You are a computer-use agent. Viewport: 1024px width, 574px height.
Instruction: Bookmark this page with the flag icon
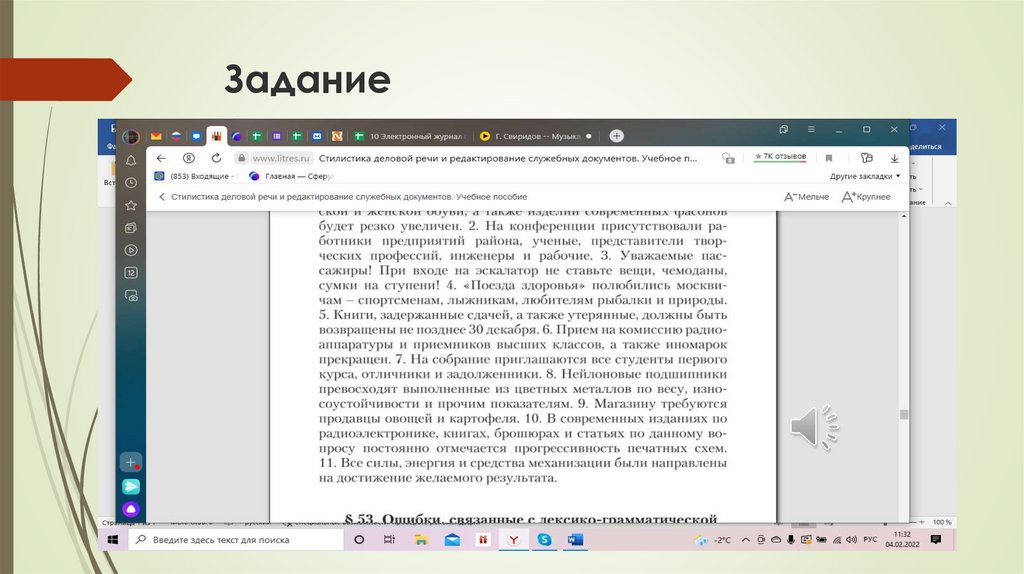coord(828,158)
